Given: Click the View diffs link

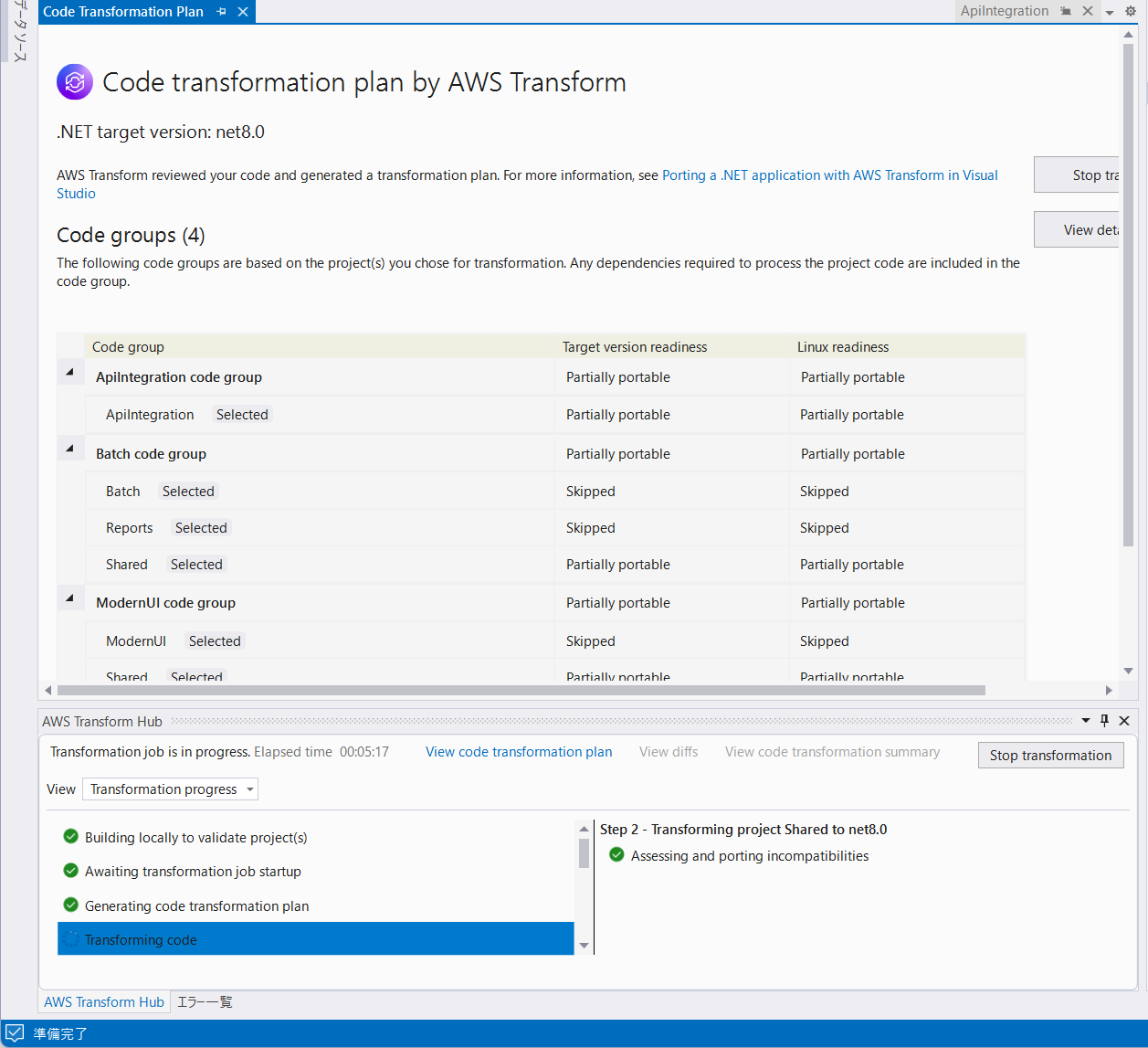Looking at the screenshot, I should 669,752.
